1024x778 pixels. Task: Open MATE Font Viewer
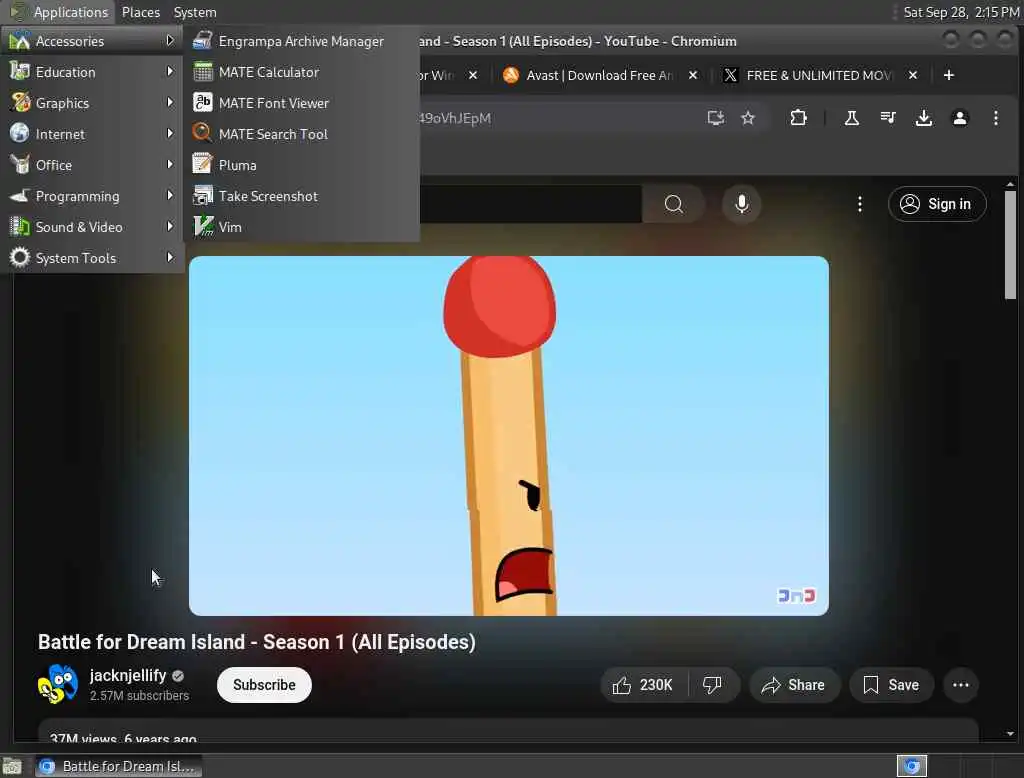pyautogui.click(x=301, y=103)
